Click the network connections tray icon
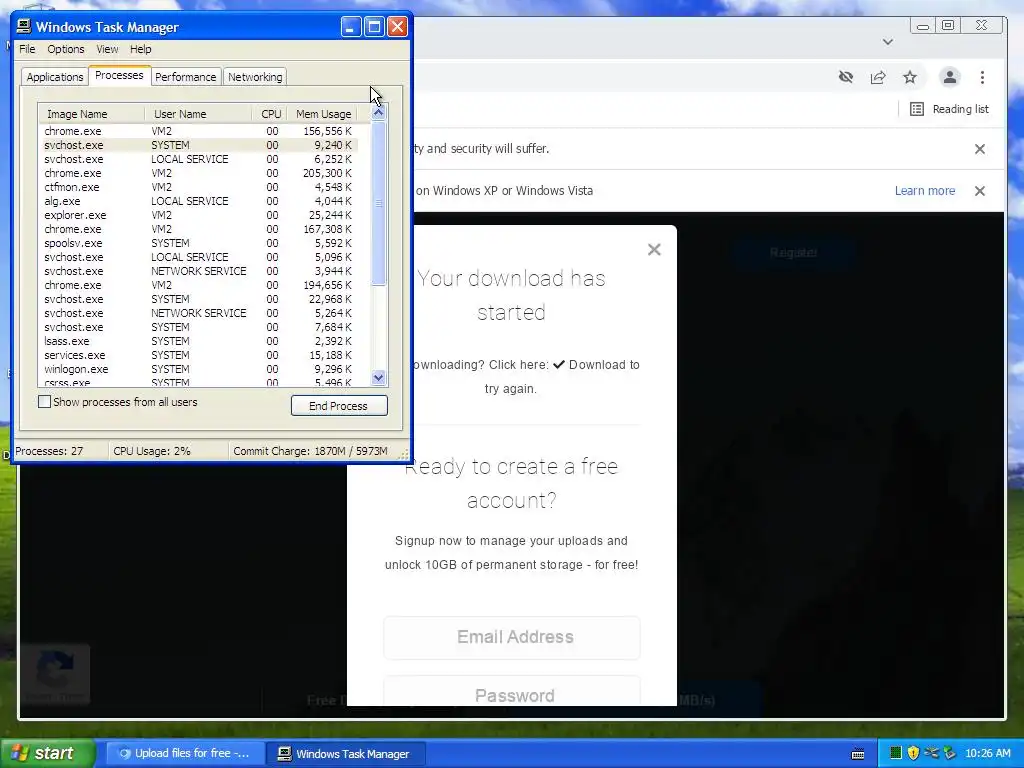This screenshot has height=768, width=1024. (x=931, y=753)
